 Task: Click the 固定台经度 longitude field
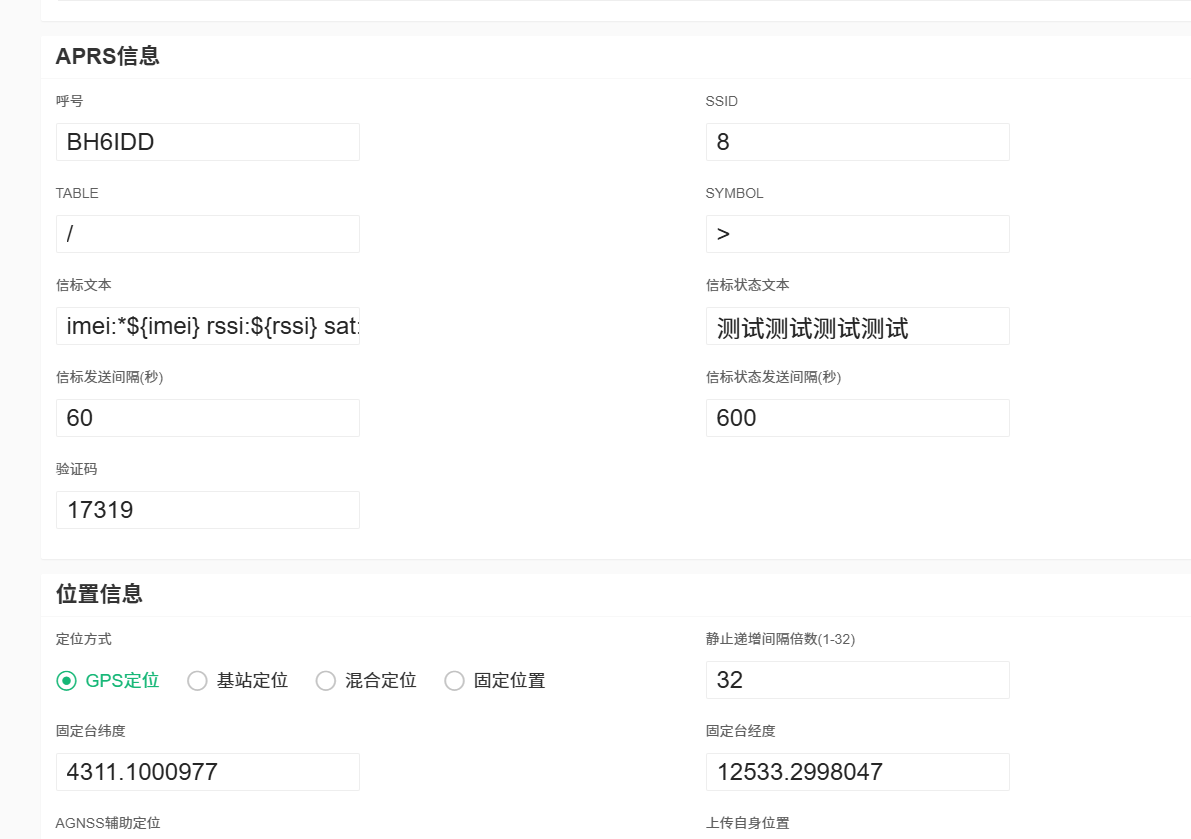[x=856, y=771]
